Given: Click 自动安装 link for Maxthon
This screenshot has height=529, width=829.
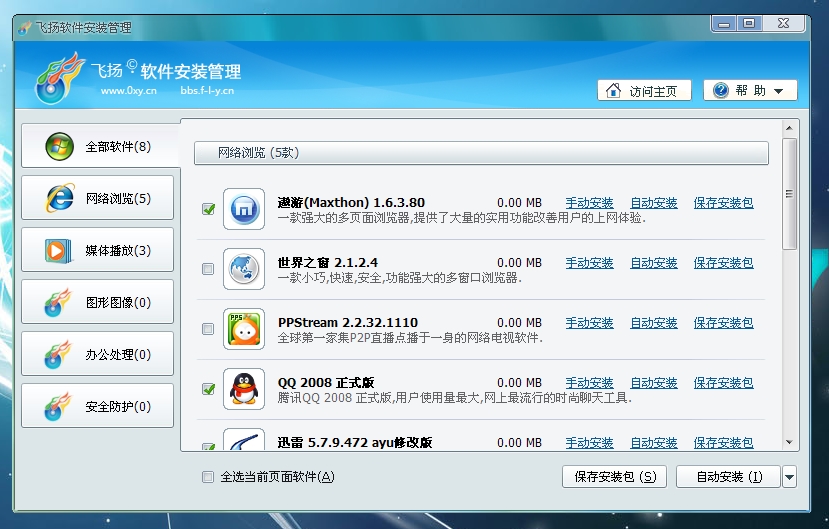Looking at the screenshot, I should tap(654, 203).
